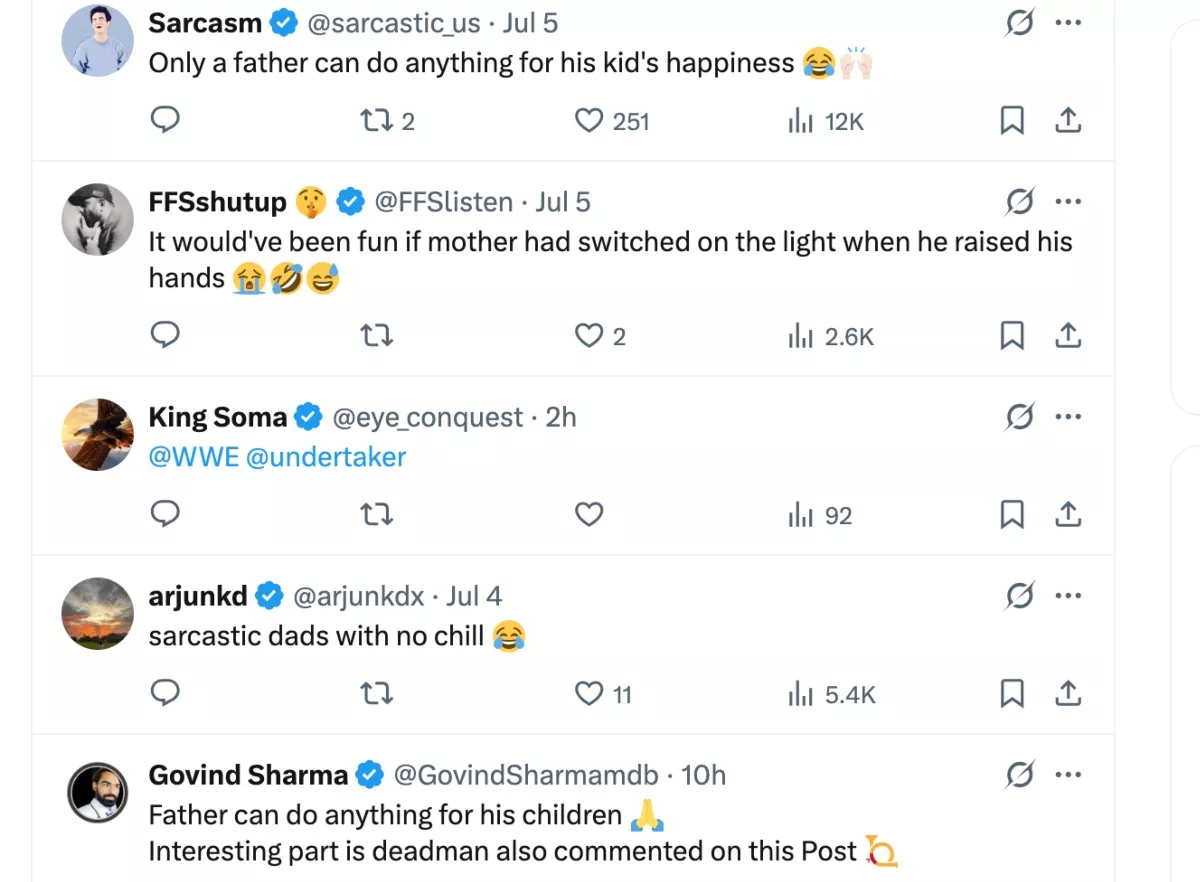Open the Govind Sharma profile name
1200x882 pixels.
coord(248,775)
